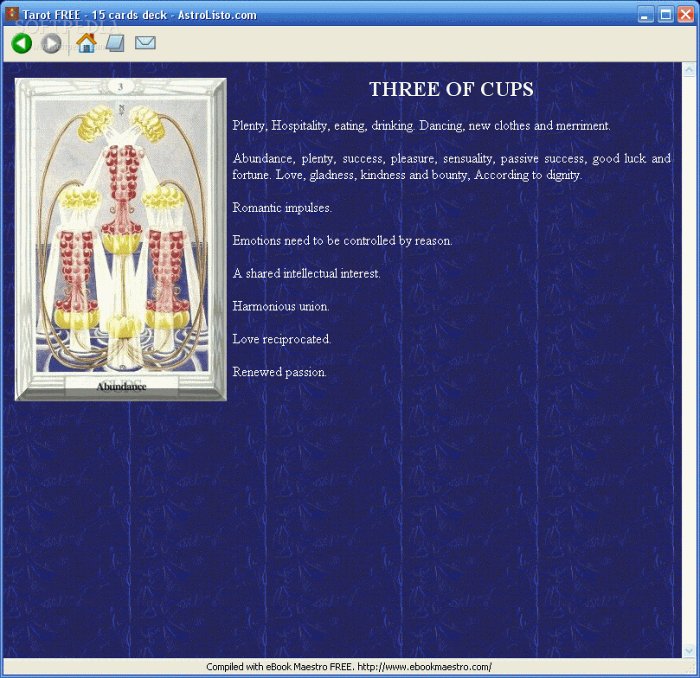This screenshot has width=700, height=678.
Task: Minimize the Tarot FREE window
Action: click(645, 14)
